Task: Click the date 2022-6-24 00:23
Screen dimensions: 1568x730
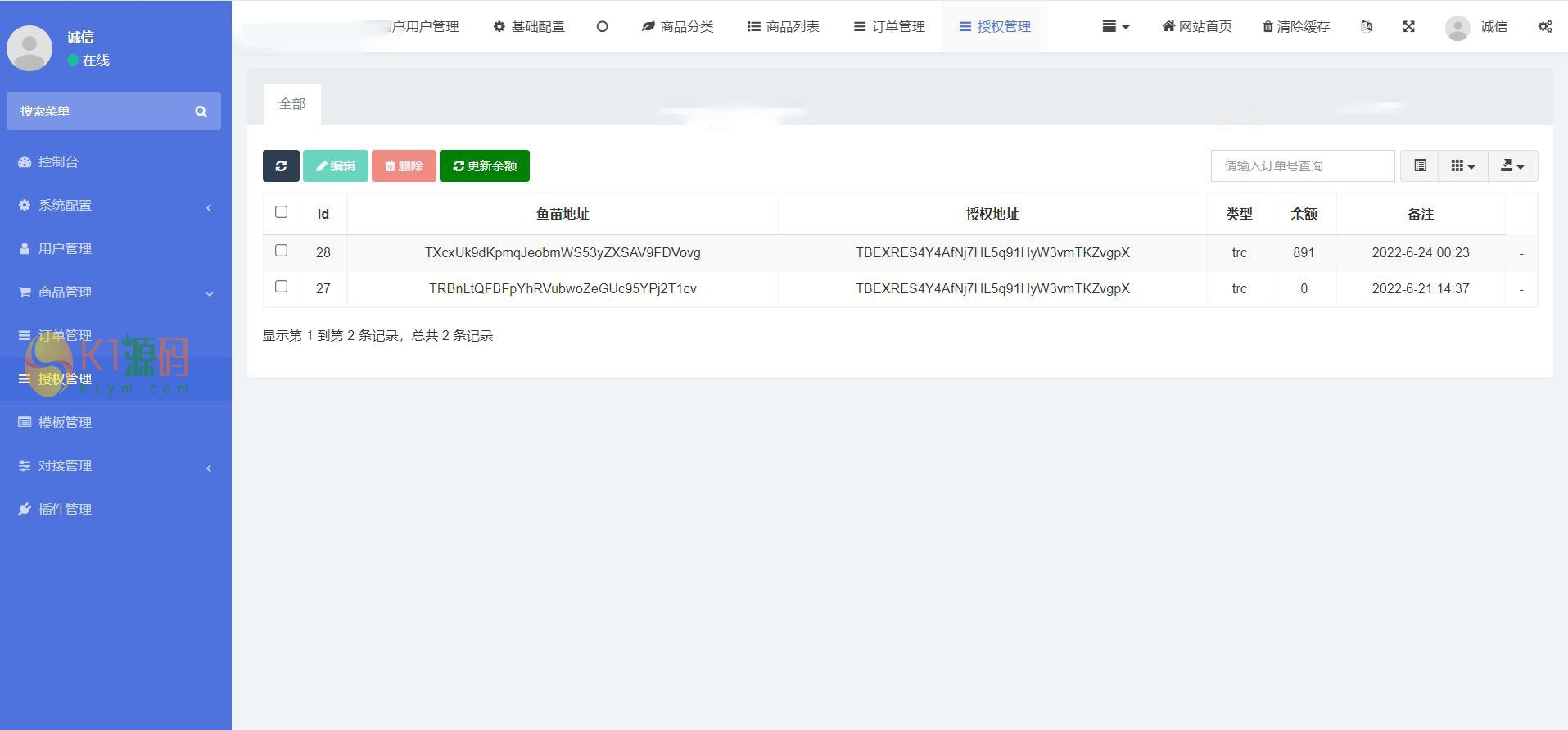Action: (1421, 253)
